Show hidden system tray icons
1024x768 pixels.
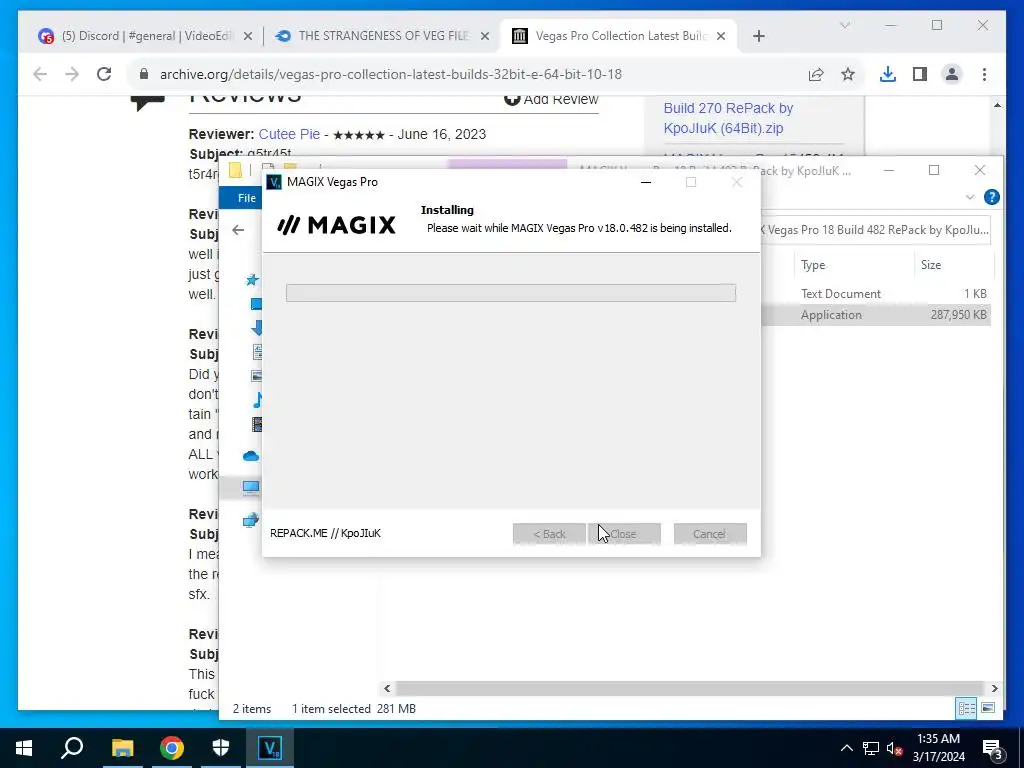(846, 748)
